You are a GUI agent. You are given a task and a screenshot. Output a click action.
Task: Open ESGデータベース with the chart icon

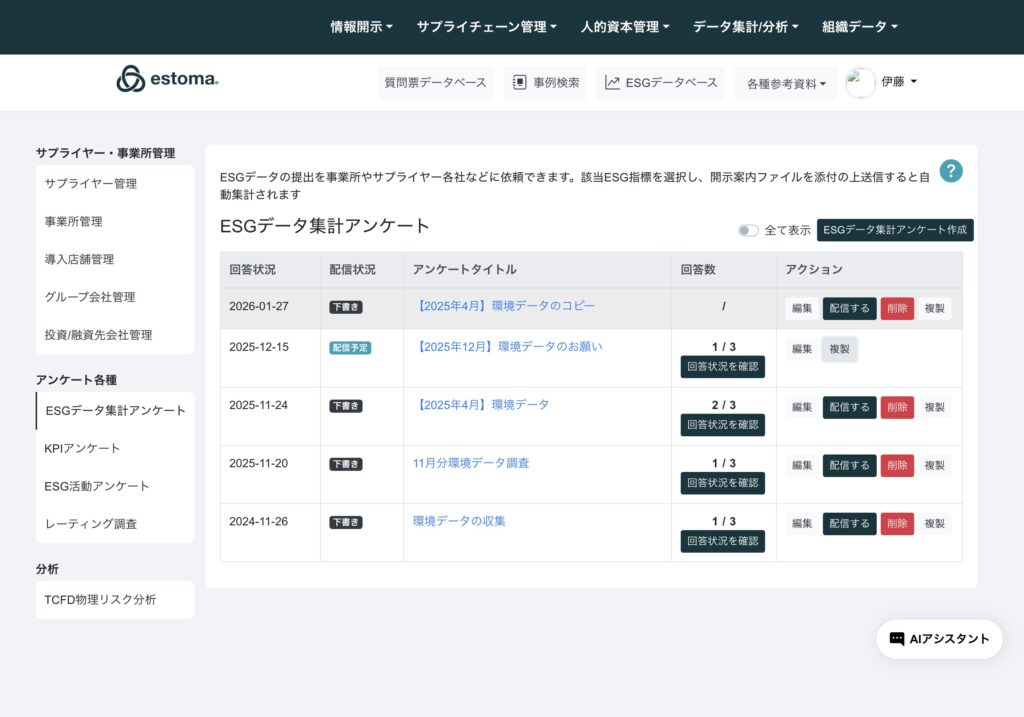(x=661, y=83)
